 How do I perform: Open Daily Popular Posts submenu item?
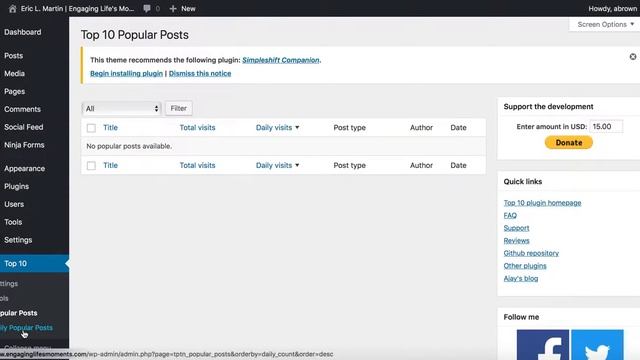tap(26, 328)
